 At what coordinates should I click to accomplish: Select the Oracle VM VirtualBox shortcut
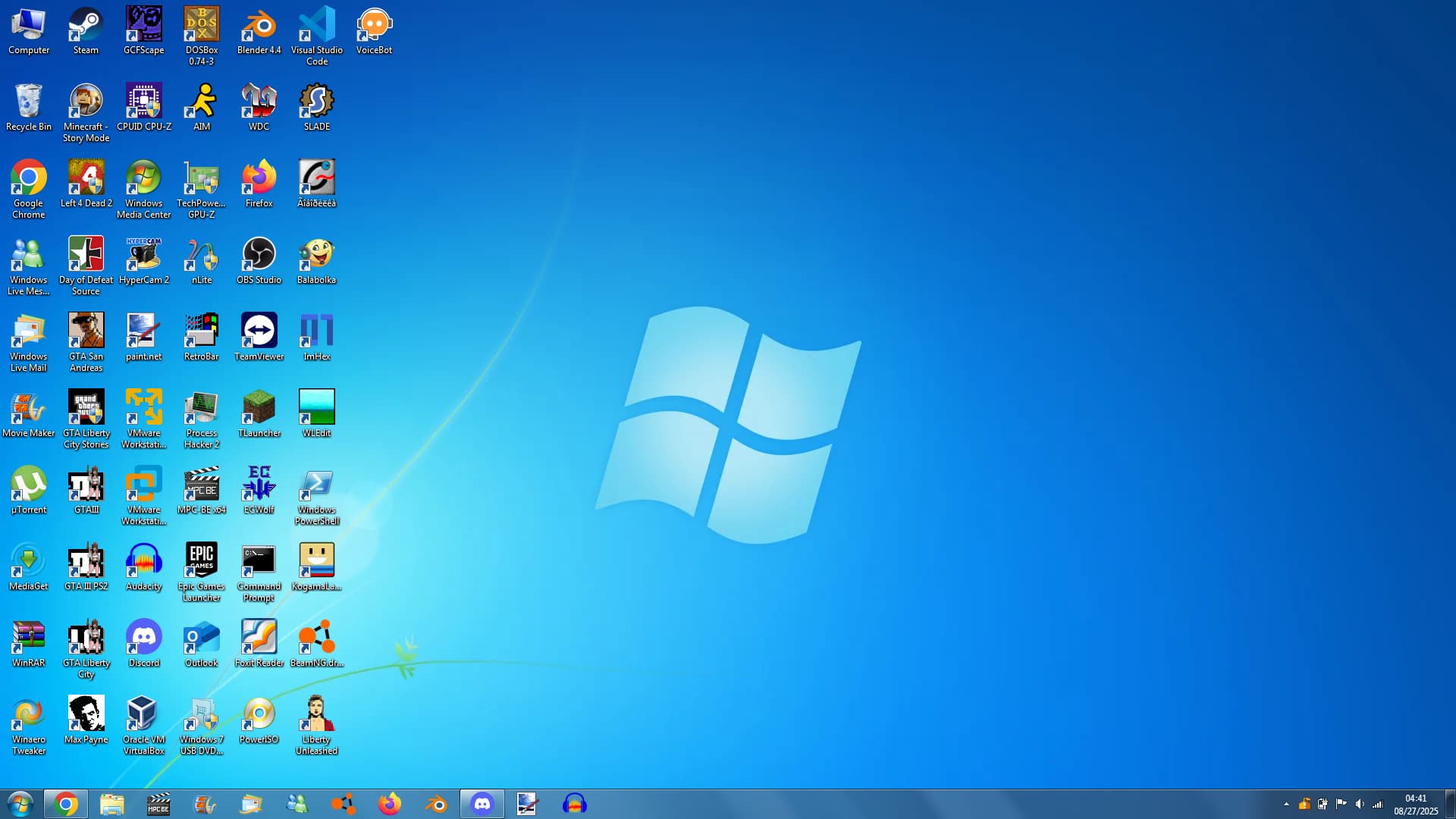(x=143, y=715)
